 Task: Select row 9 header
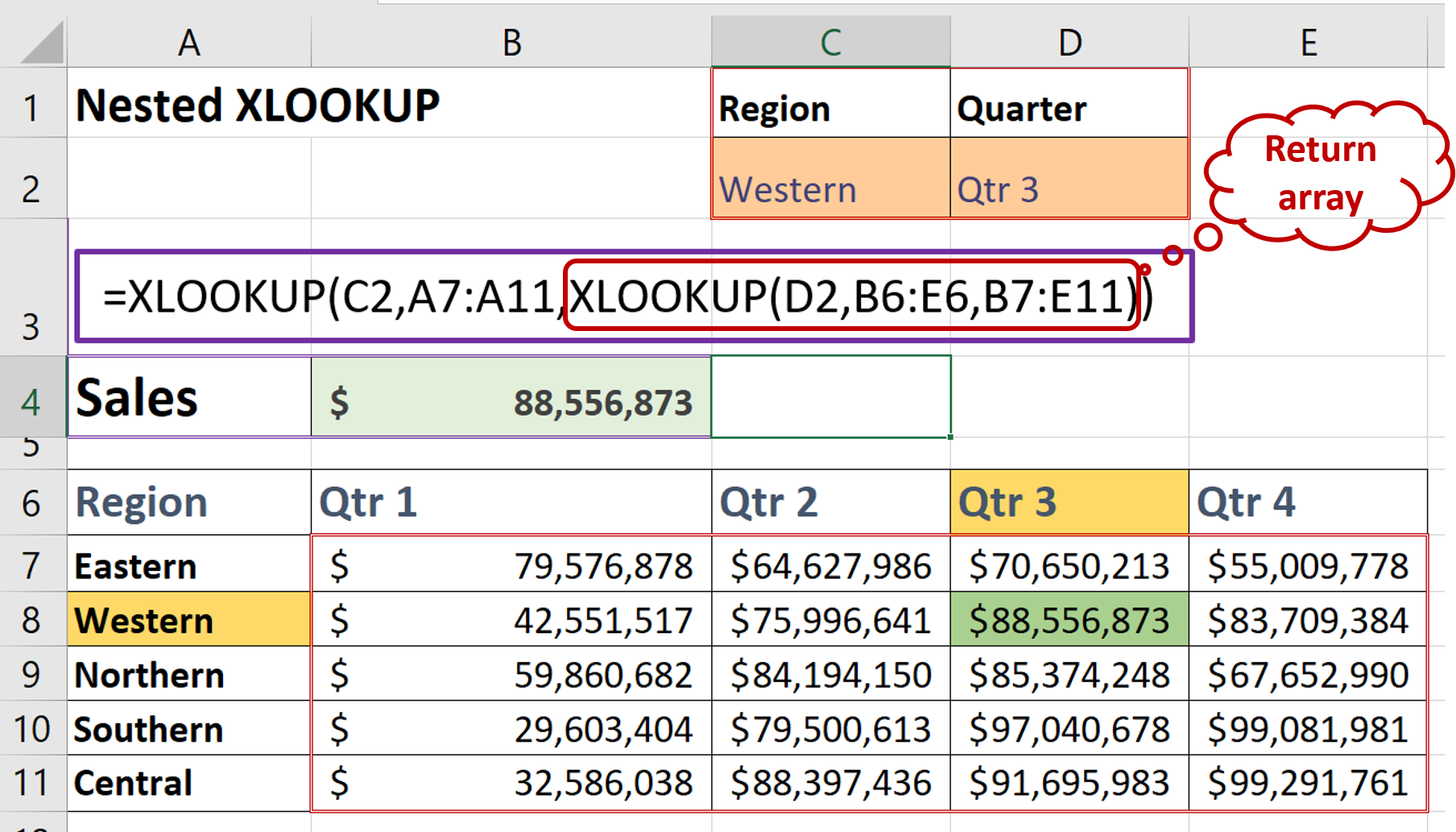[33, 674]
